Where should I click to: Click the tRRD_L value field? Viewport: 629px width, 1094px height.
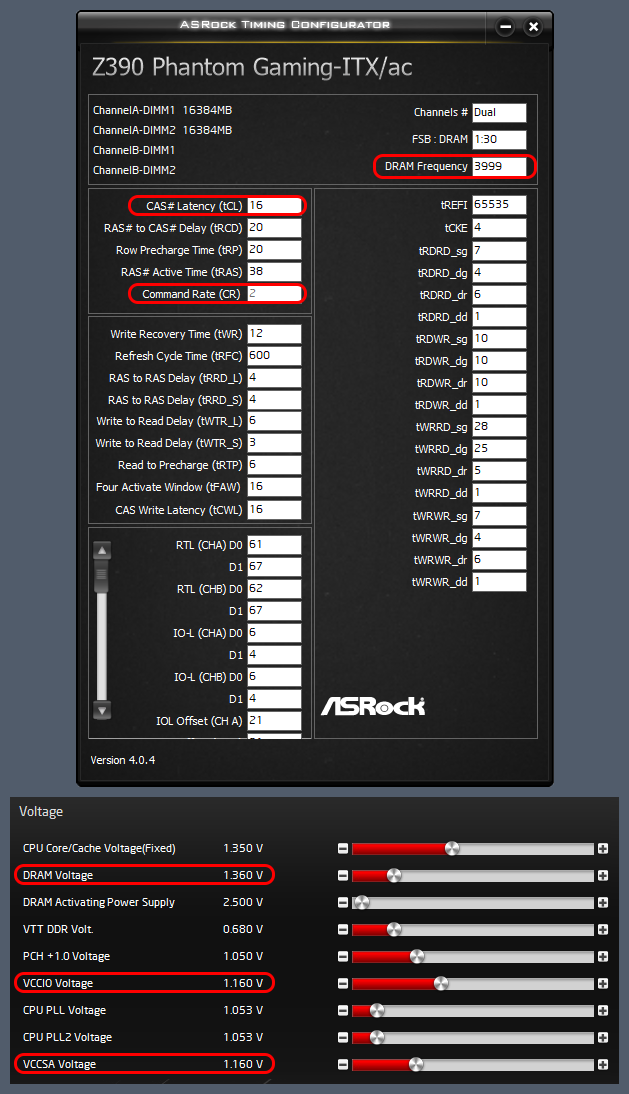pos(274,377)
